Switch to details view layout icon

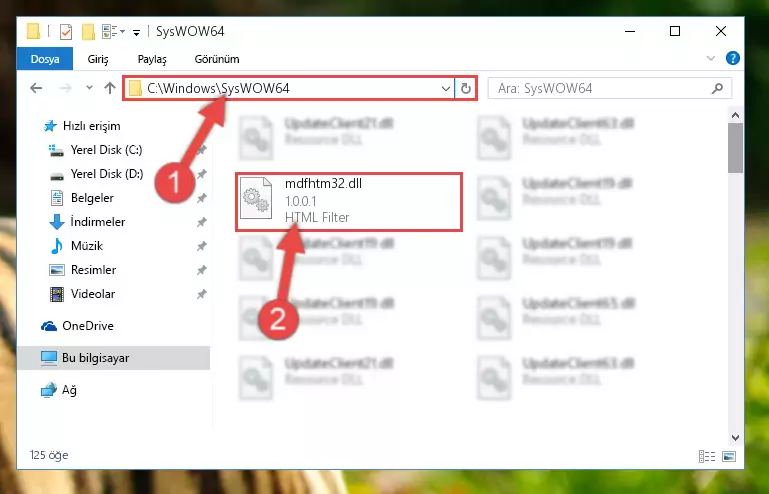(707, 456)
